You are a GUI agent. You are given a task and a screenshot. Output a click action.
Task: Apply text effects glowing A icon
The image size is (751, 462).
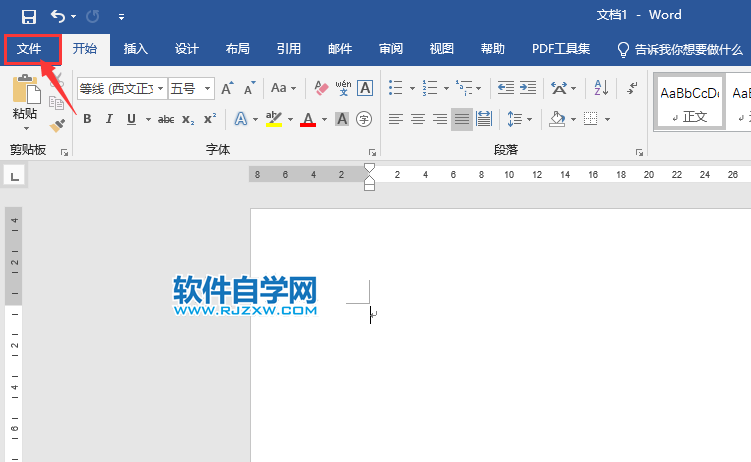[240, 119]
